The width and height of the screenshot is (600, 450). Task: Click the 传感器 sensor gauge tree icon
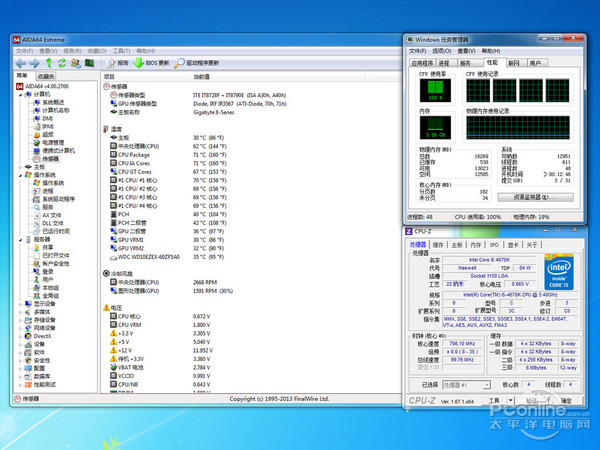point(37,159)
